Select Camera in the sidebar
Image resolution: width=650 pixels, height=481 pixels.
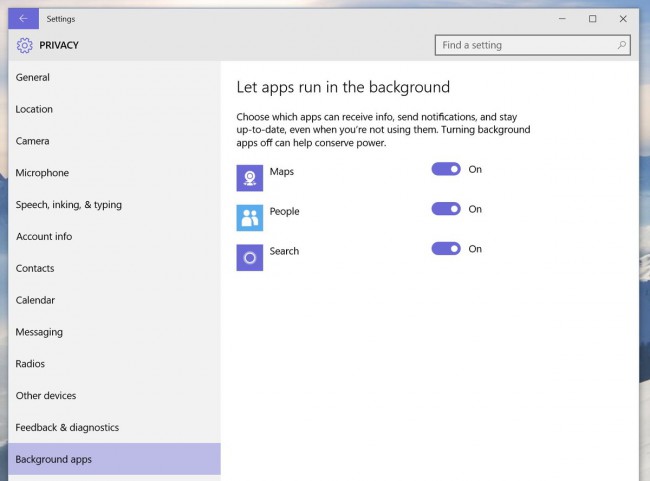(x=114, y=141)
